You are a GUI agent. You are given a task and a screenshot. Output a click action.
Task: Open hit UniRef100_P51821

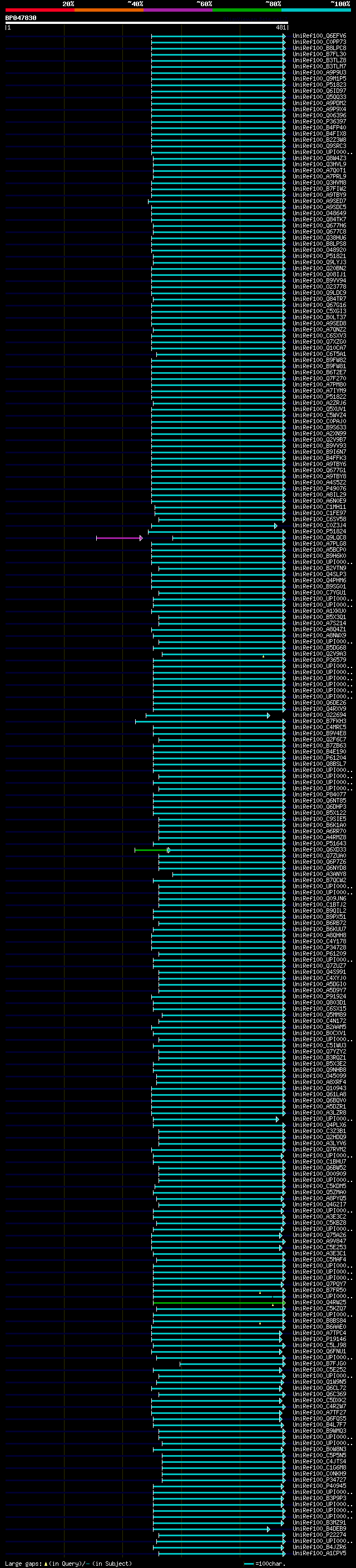pos(319,256)
